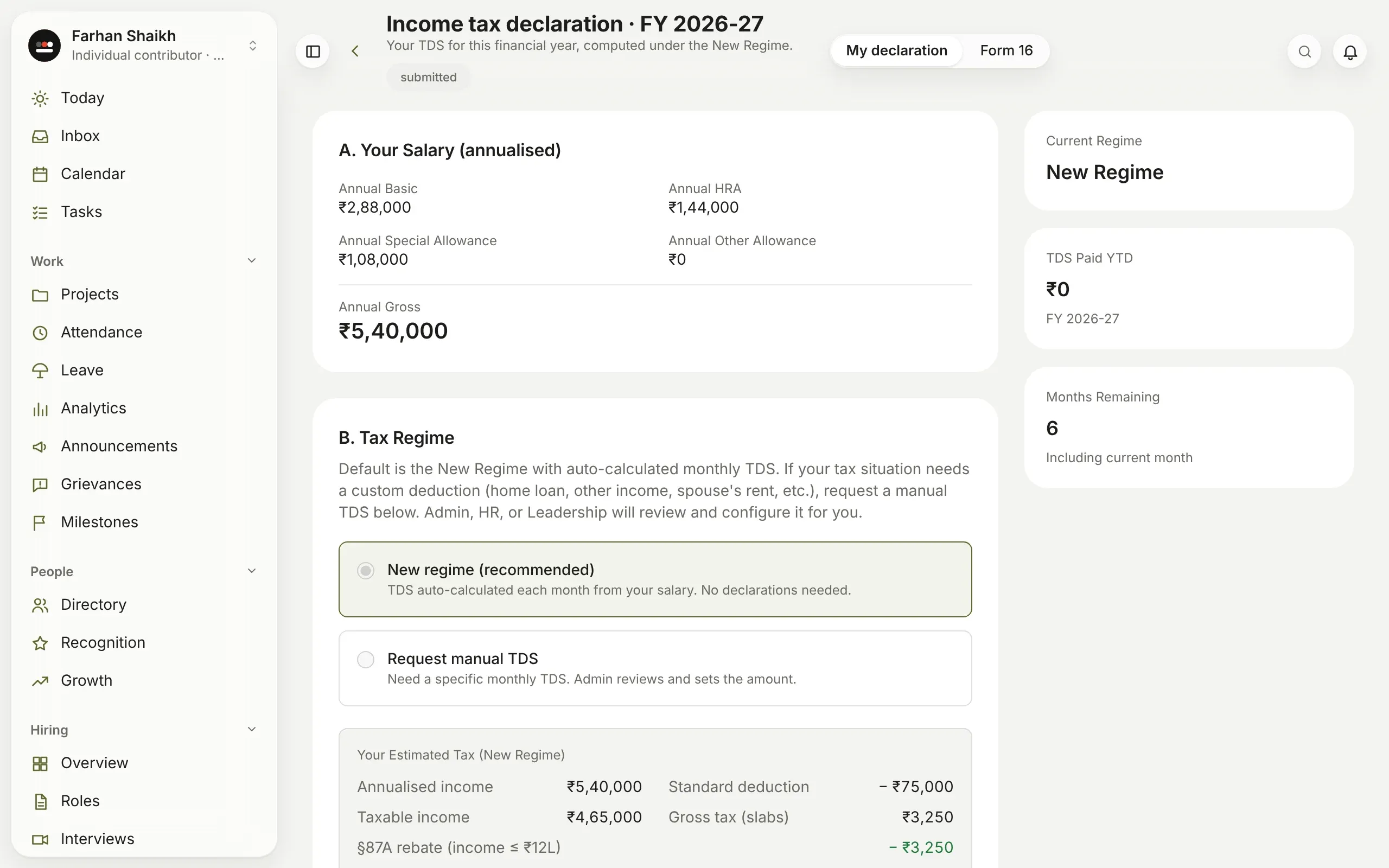The image size is (1389, 868).
Task: Select the New regime (recommended) radio
Action: tap(366, 571)
